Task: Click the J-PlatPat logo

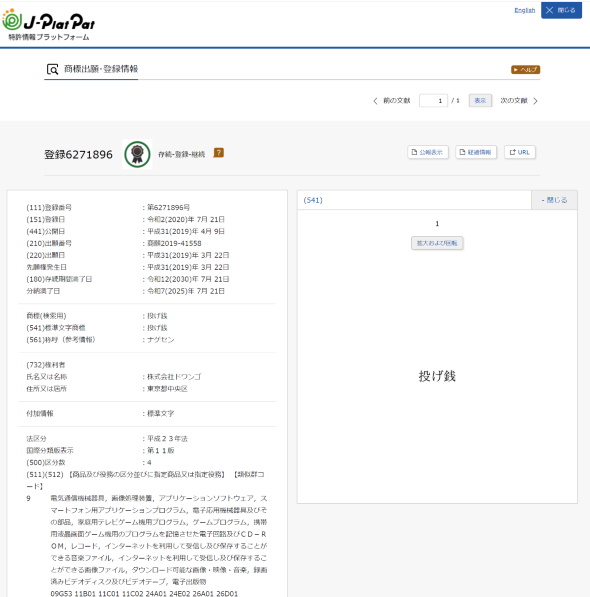Action: pos(48,24)
